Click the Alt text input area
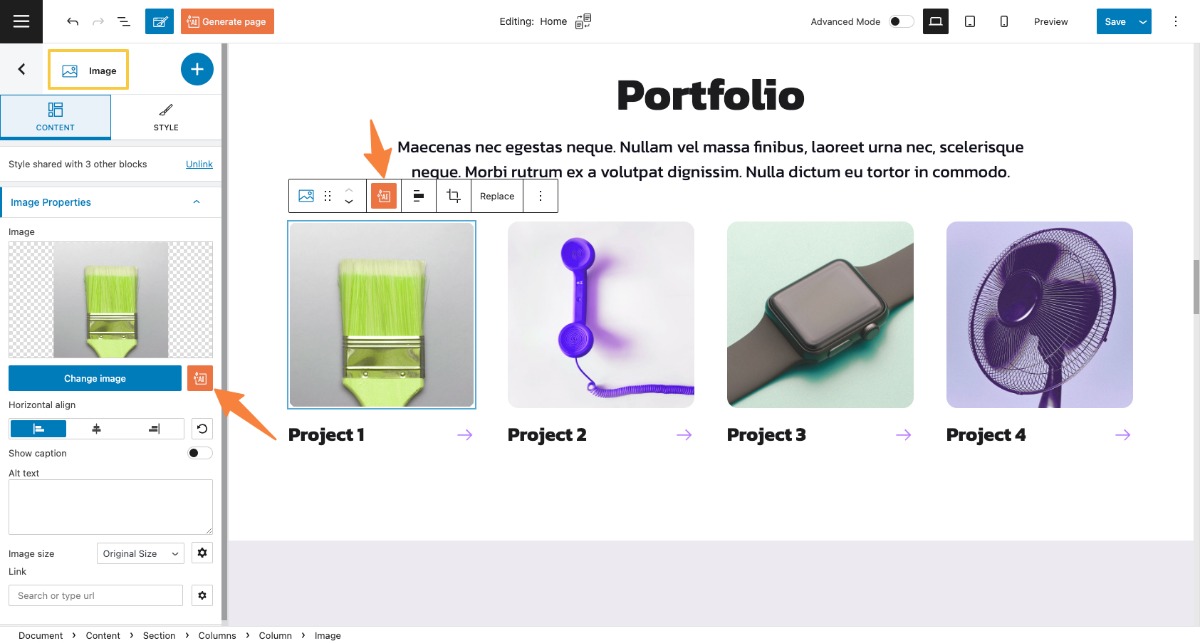Viewport: 1200px width, 643px height. pyautogui.click(x=110, y=506)
